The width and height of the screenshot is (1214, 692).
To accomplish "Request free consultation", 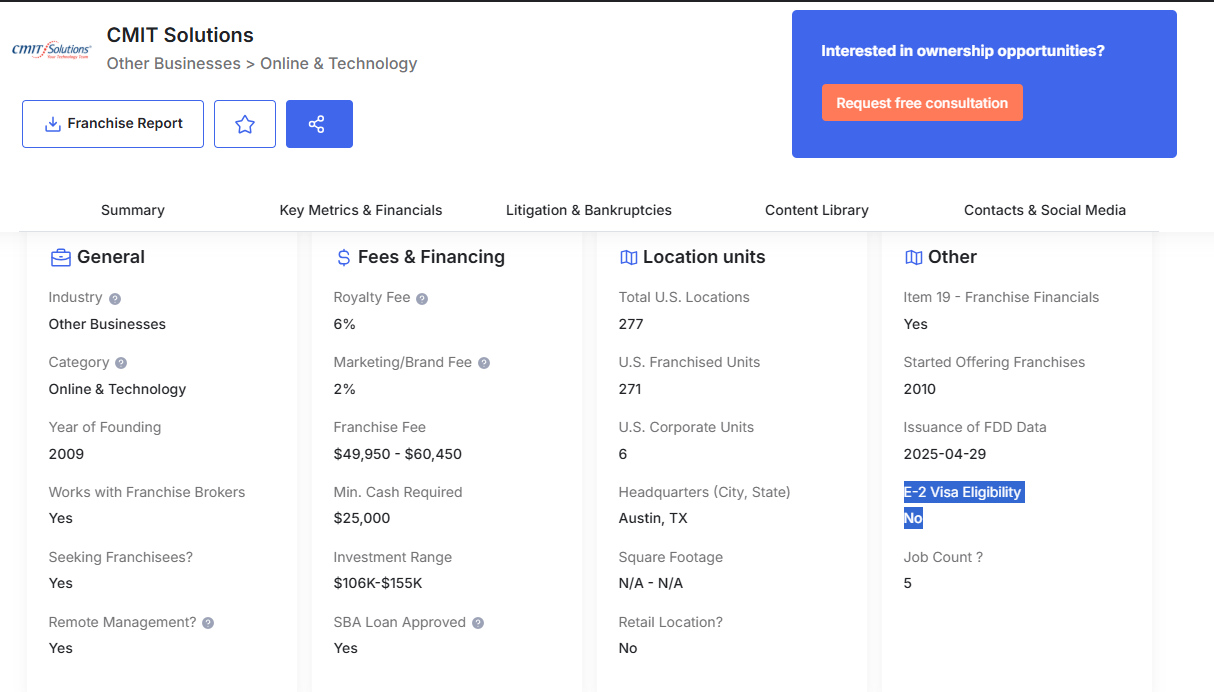I will point(922,103).
